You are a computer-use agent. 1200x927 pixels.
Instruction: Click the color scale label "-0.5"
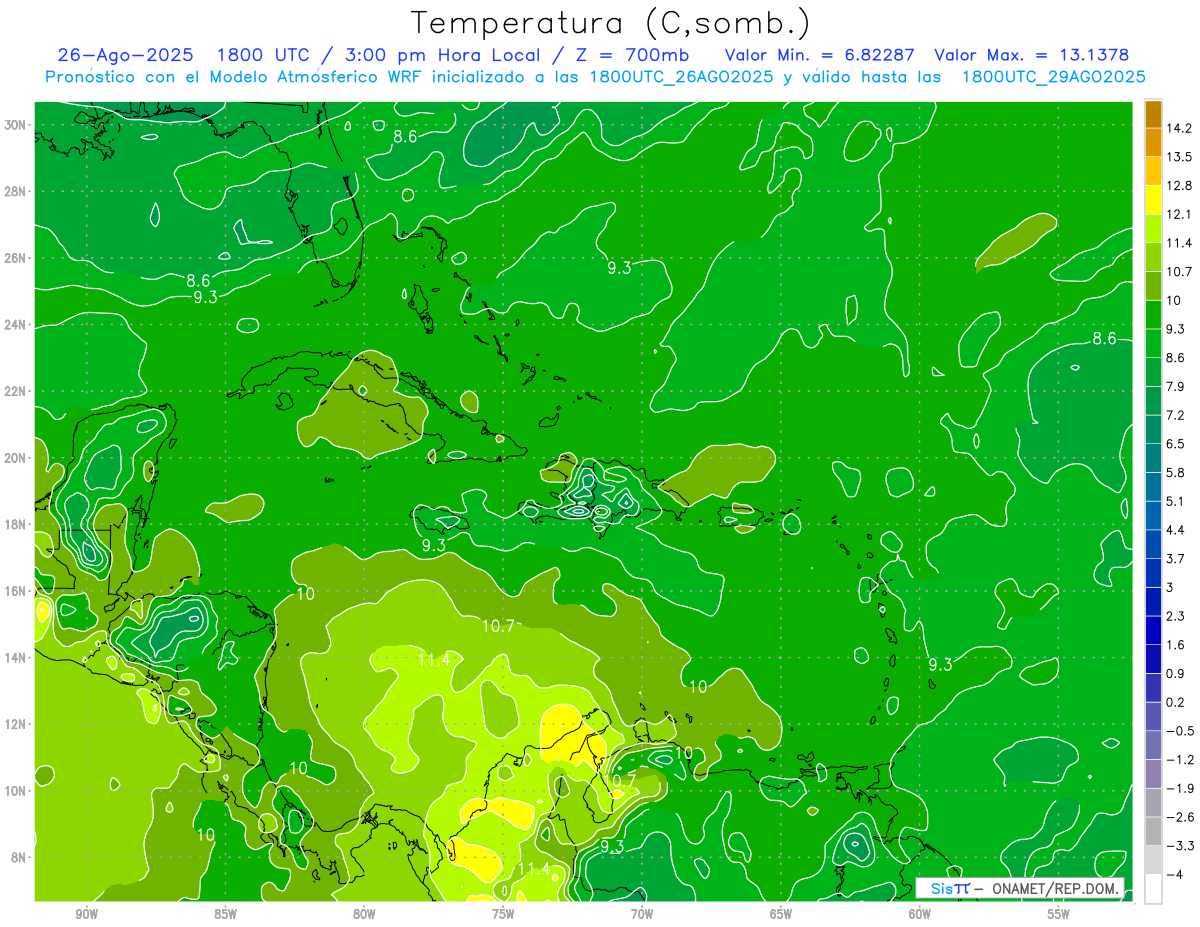point(1180,730)
